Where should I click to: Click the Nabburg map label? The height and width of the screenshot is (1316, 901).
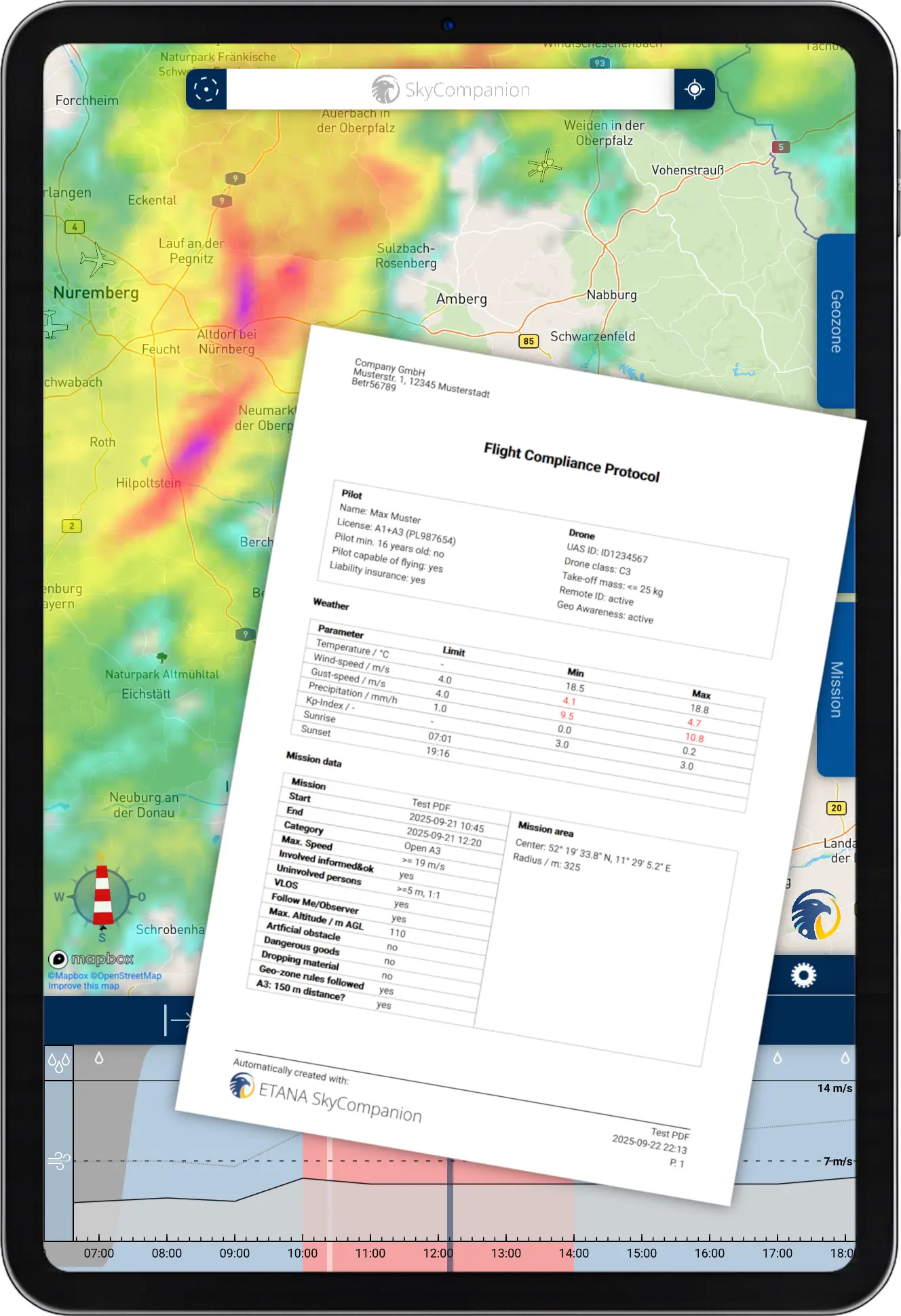click(x=612, y=295)
